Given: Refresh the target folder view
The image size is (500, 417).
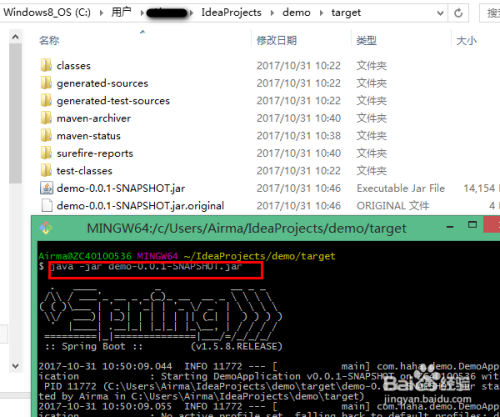Looking at the screenshot, I should pos(459,13).
